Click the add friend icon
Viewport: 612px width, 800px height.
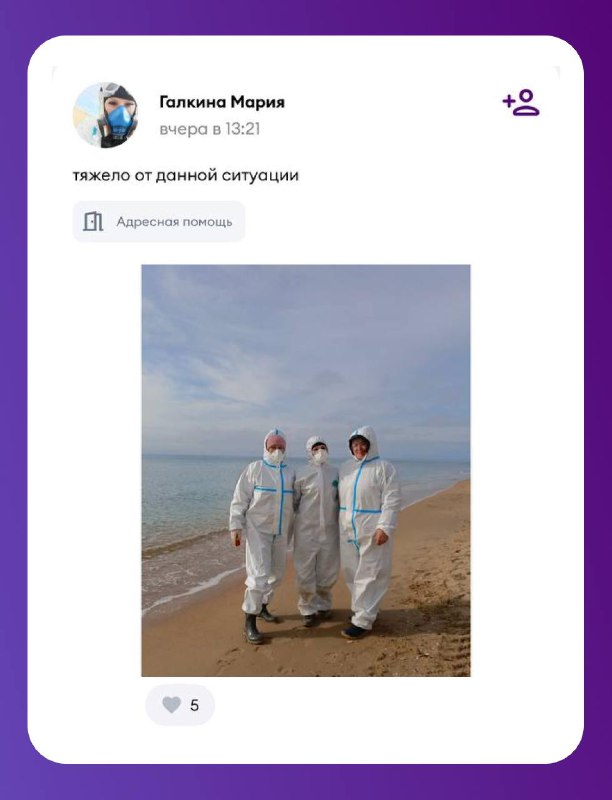click(x=521, y=103)
